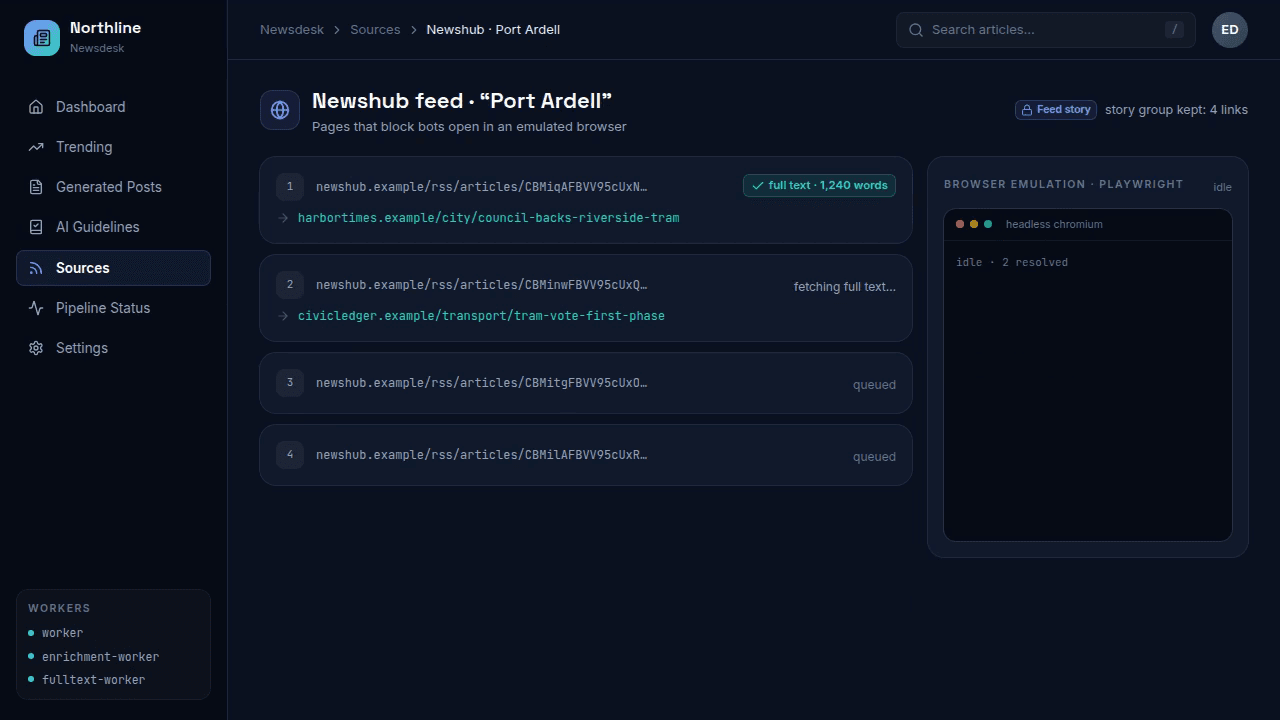This screenshot has width=1280, height=720.
Task: Click the green dot in headless chromium window
Action: pyautogui.click(x=988, y=224)
